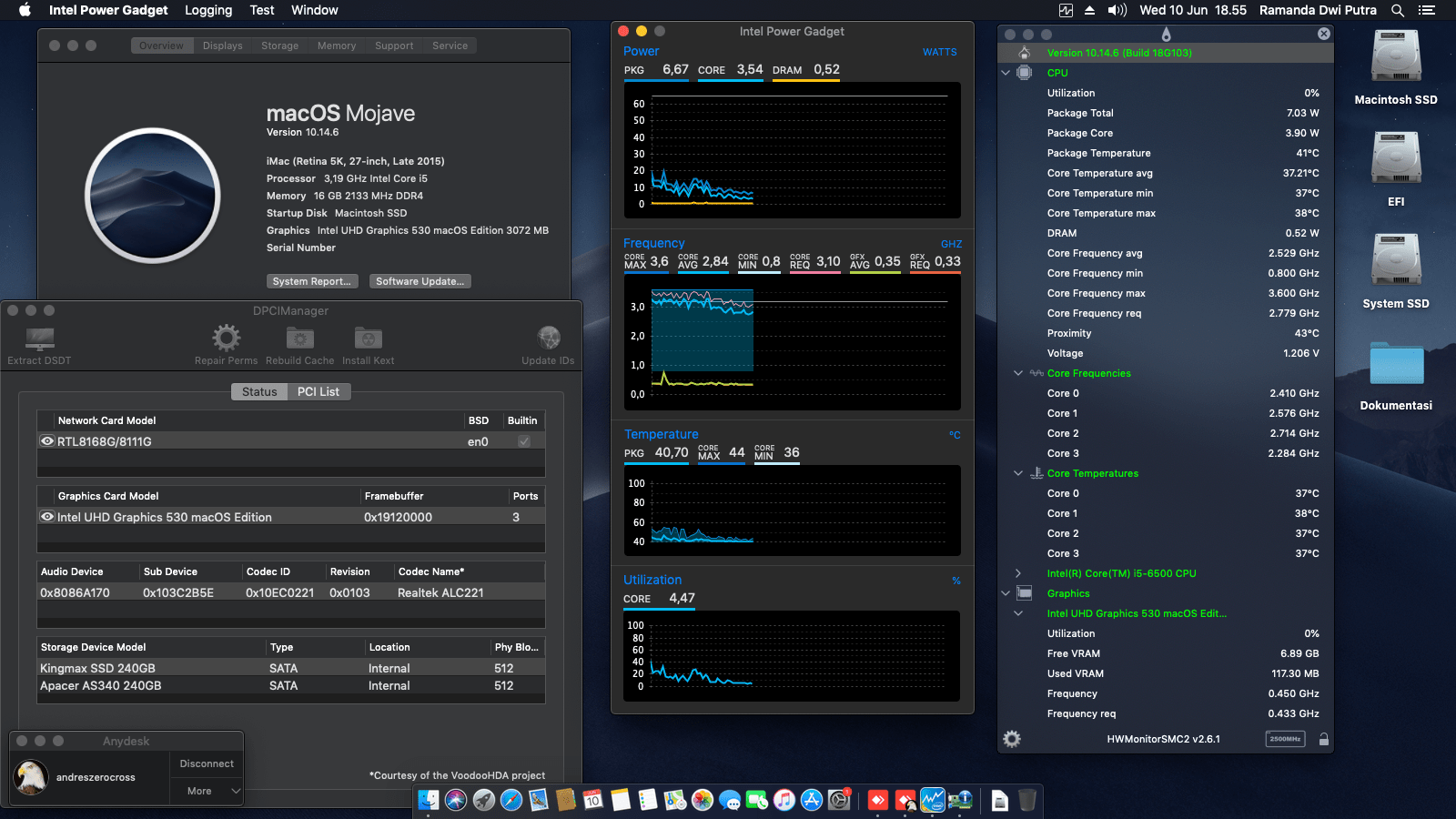Click the gear icon in HWMonitorSMC2
The image size is (1456, 819).
click(x=1013, y=739)
